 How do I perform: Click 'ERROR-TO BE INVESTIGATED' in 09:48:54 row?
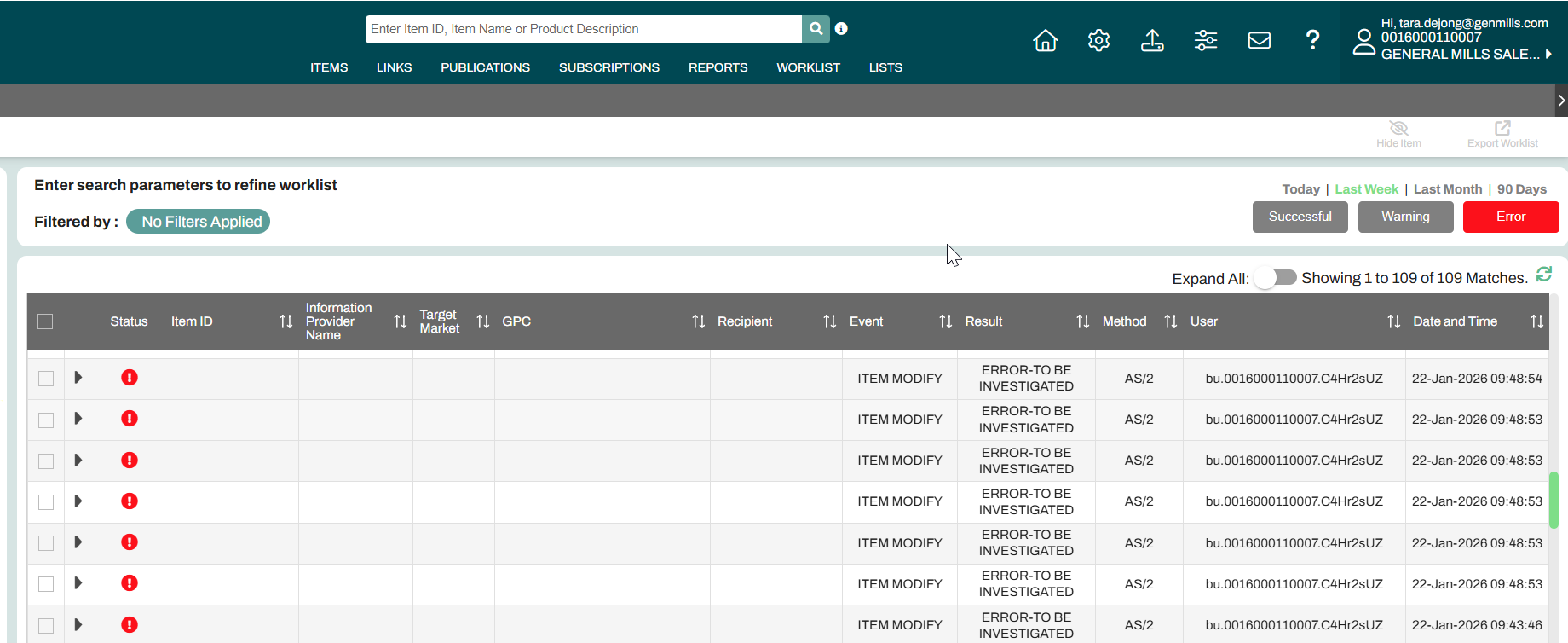coord(1026,378)
